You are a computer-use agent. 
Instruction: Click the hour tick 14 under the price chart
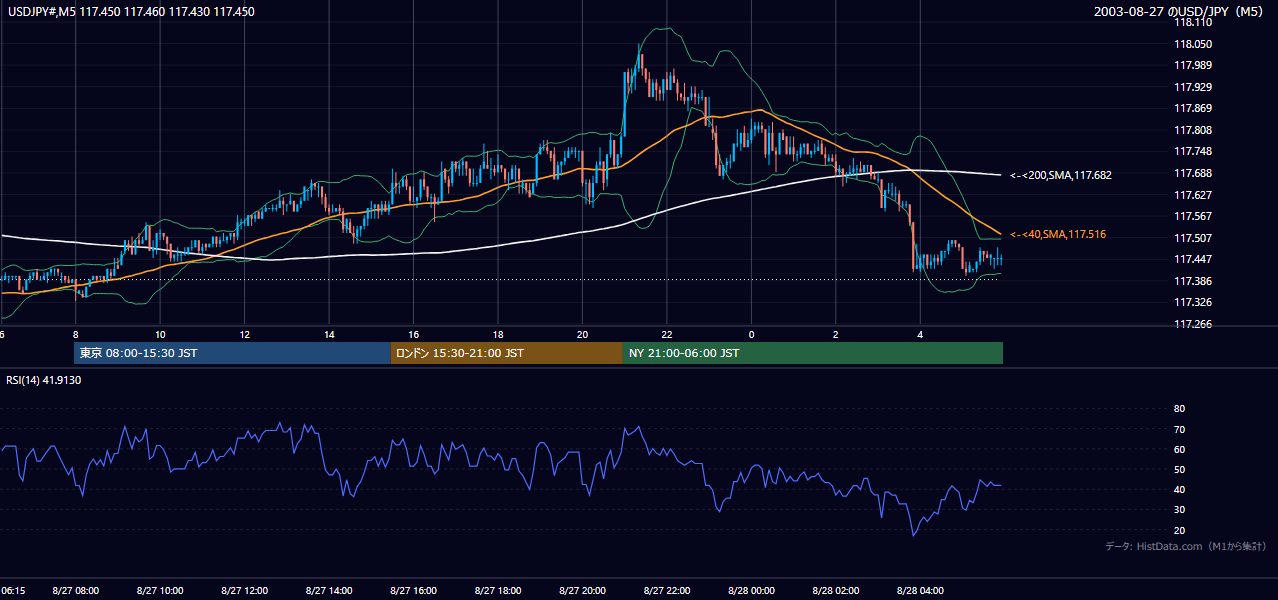pyautogui.click(x=329, y=334)
